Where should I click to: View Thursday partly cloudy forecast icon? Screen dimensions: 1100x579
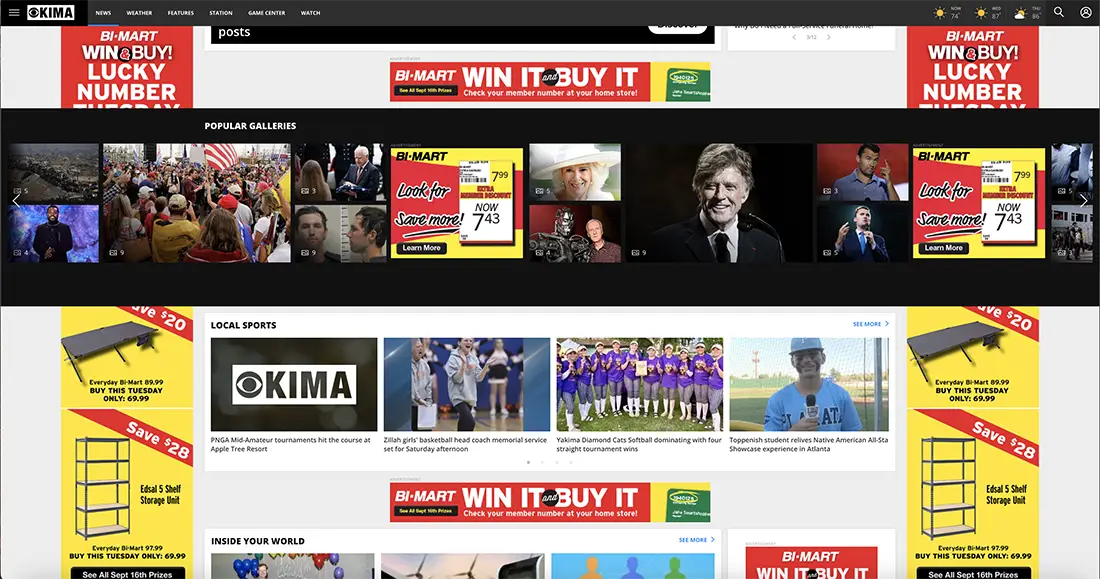pyautogui.click(x=1021, y=13)
